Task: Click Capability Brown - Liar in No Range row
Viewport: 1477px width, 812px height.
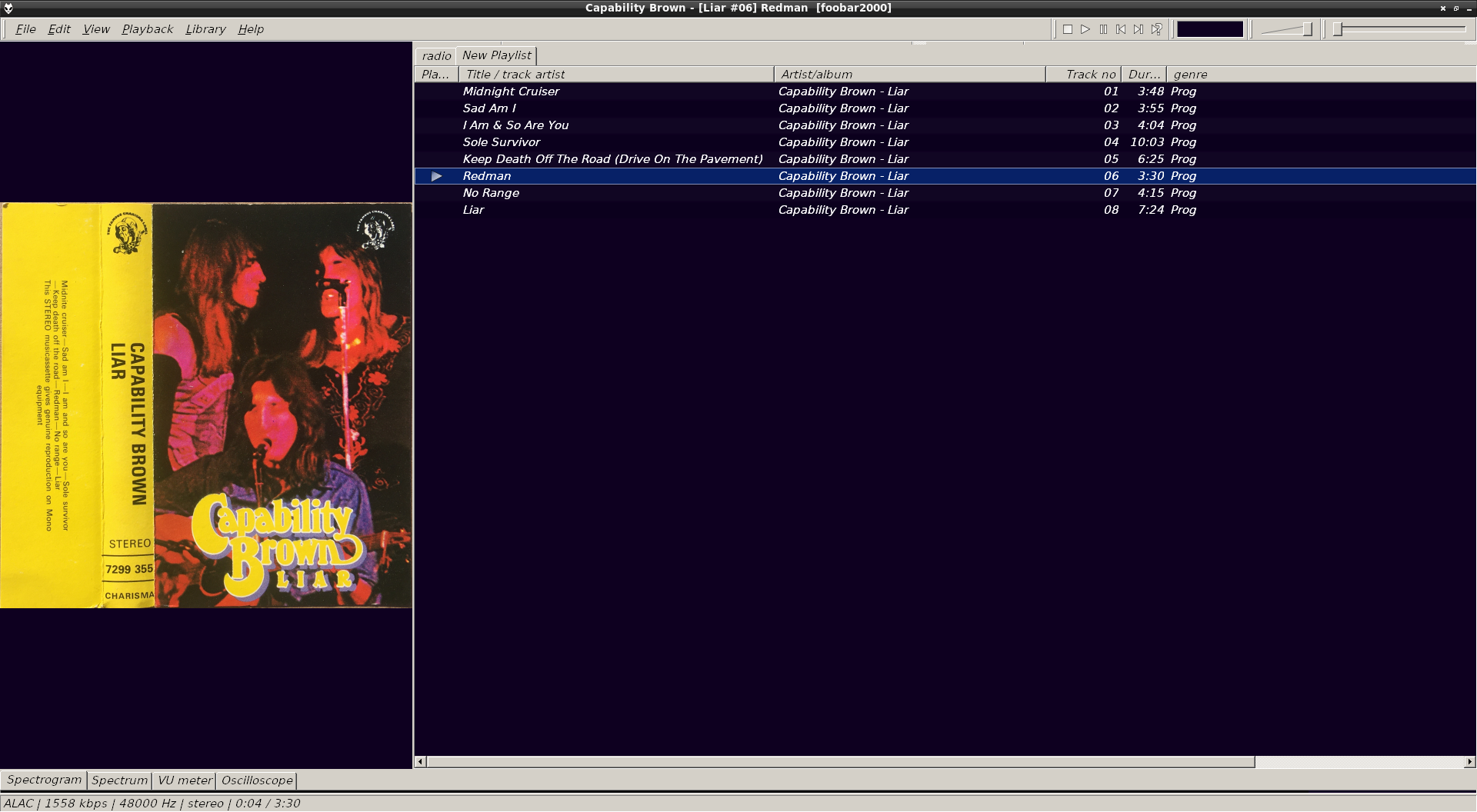Action: pyautogui.click(x=843, y=193)
